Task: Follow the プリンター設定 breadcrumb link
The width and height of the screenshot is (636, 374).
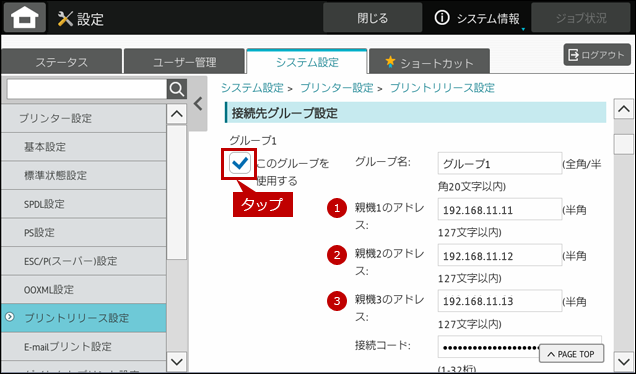Action: (x=337, y=88)
